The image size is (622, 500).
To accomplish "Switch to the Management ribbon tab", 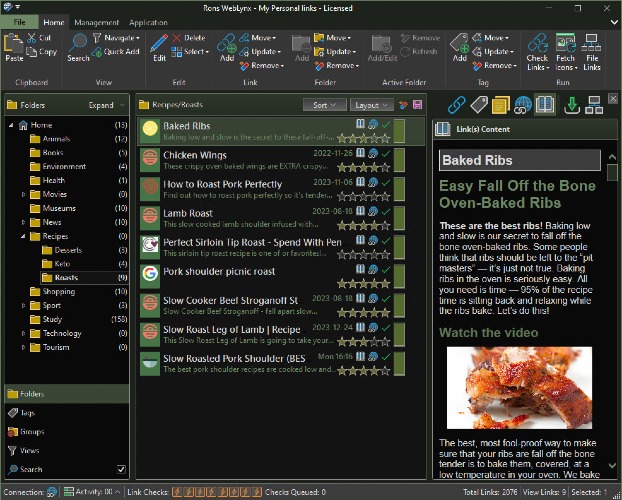I will pyautogui.click(x=97, y=23).
